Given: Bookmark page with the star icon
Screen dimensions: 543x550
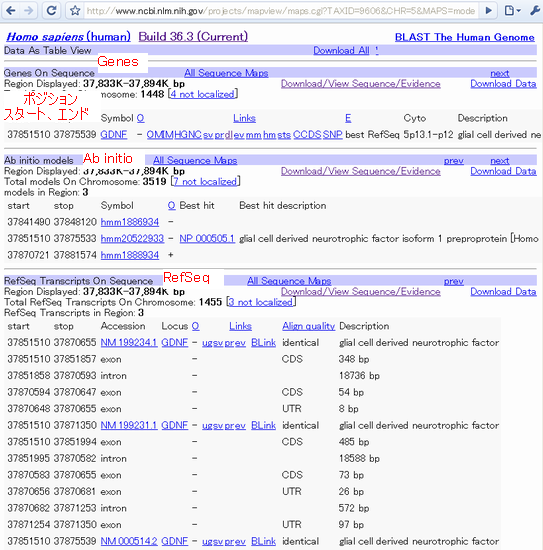Looking at the screenshot, I should pyautogui.click(x=75, y=11).
